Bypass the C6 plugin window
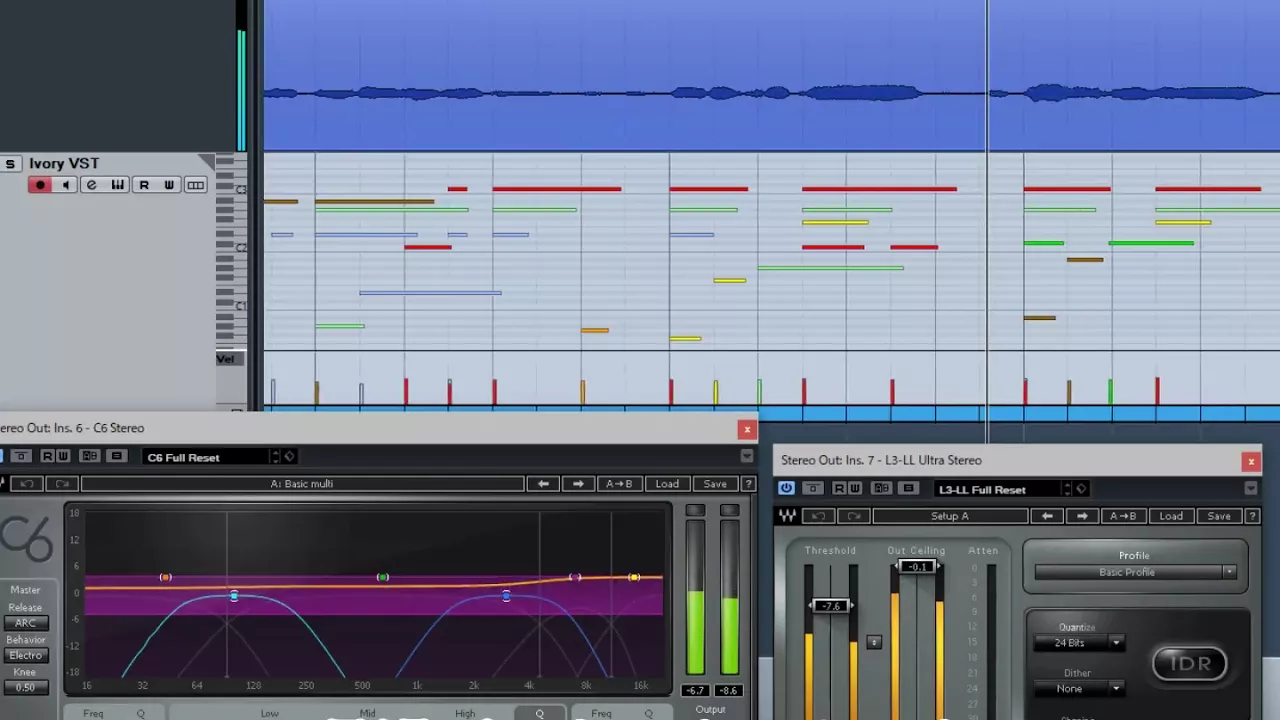This screenshot has width=1280, height=720. tap(20, 456)
